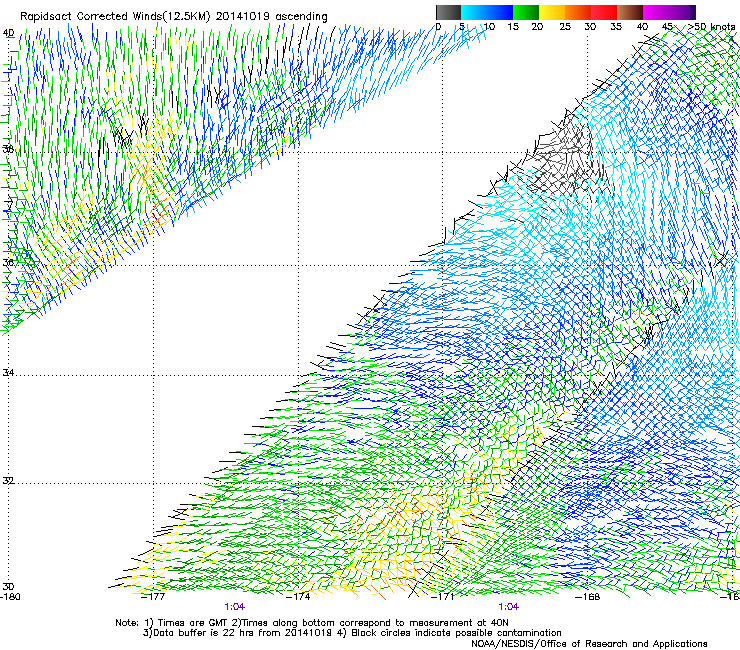Click the longitude label '-171'
The height and width of the screenshot is (650, 740).
point(443,596)
